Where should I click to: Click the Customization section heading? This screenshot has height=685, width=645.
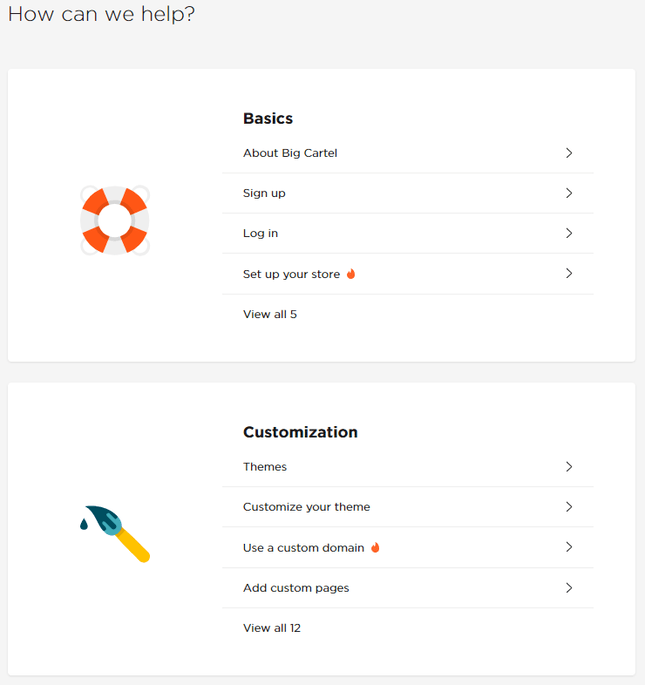(300, 432)
